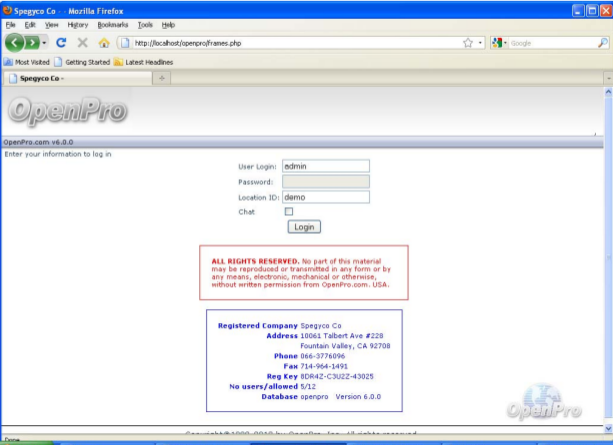This screenshot has width=613, height=445.
Task: Click the Forward navigation arrow
Action: (34, 43)
